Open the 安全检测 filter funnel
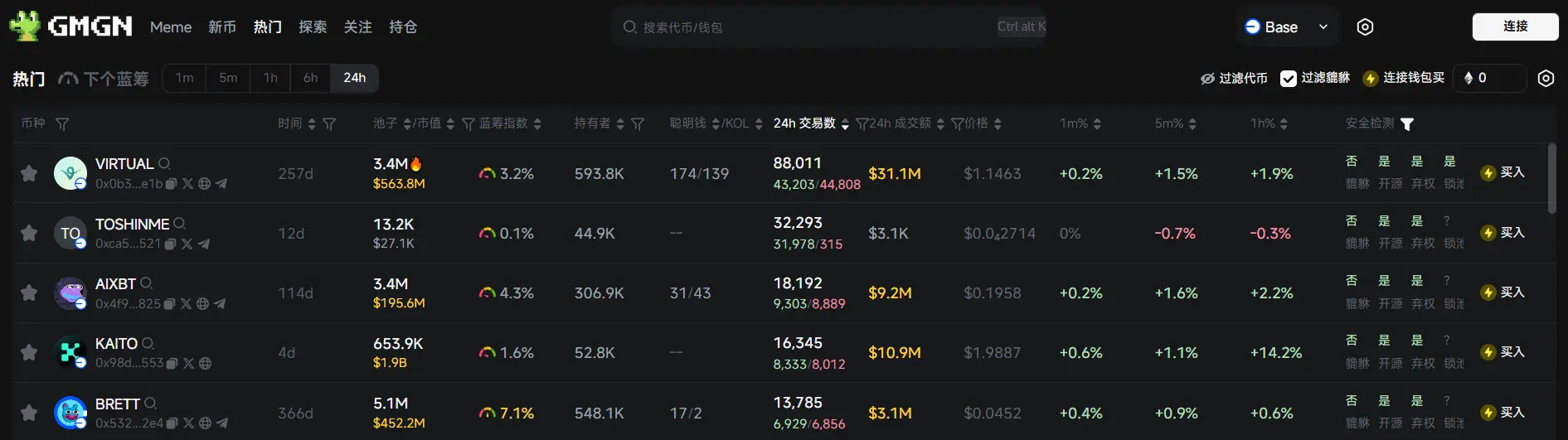The image size is (1568, 440). pos(1407,124)
